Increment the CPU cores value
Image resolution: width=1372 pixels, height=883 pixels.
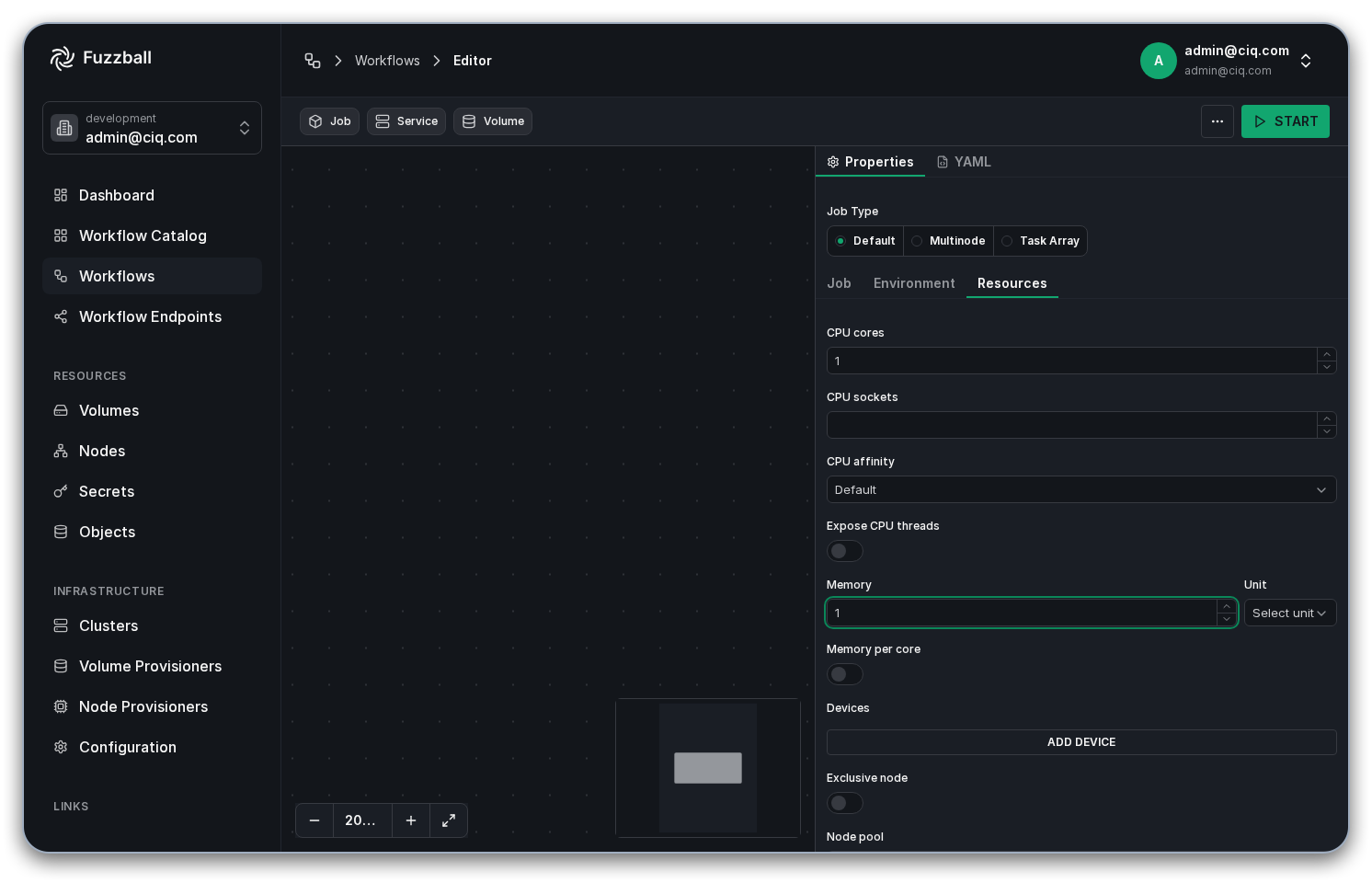[x=1327, y=354]
